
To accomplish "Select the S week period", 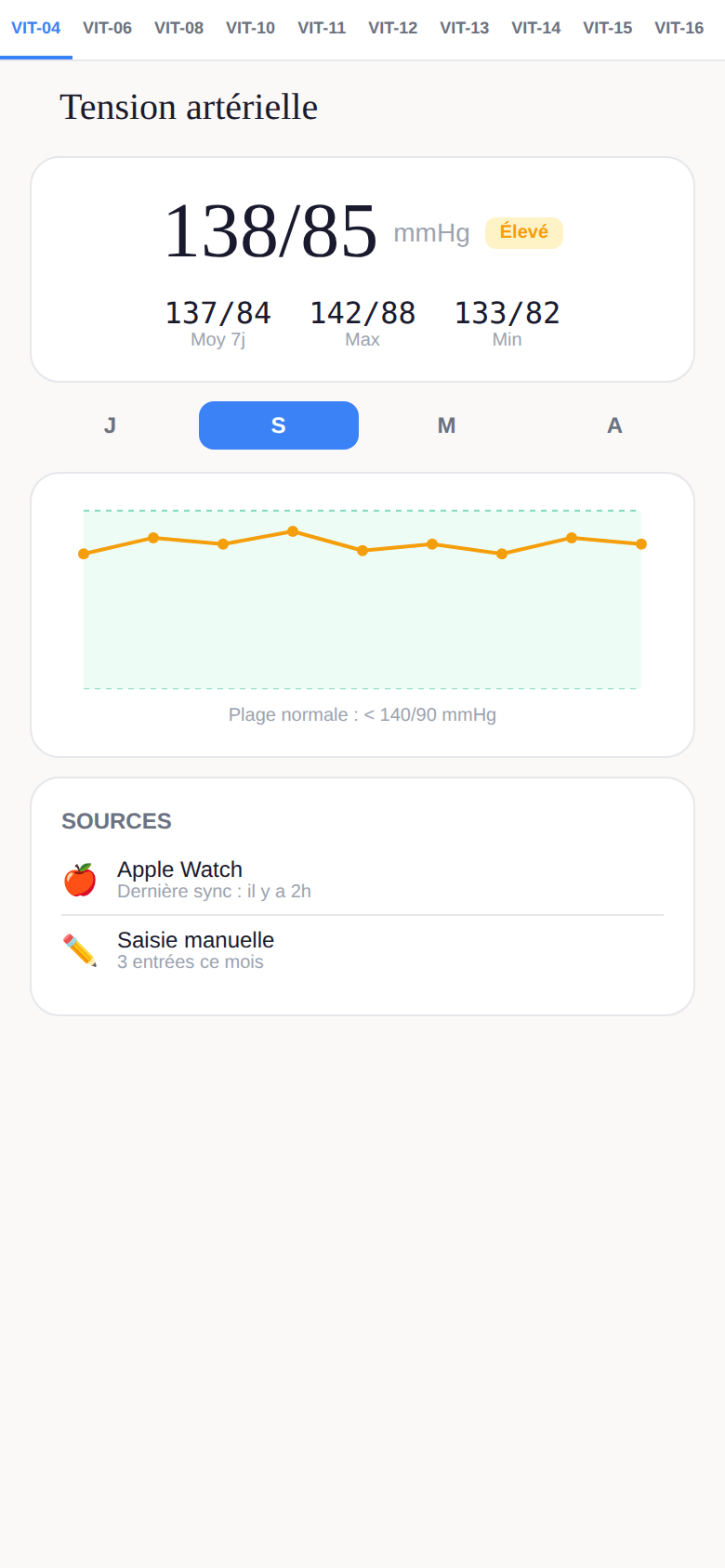I will coord(279,425).
